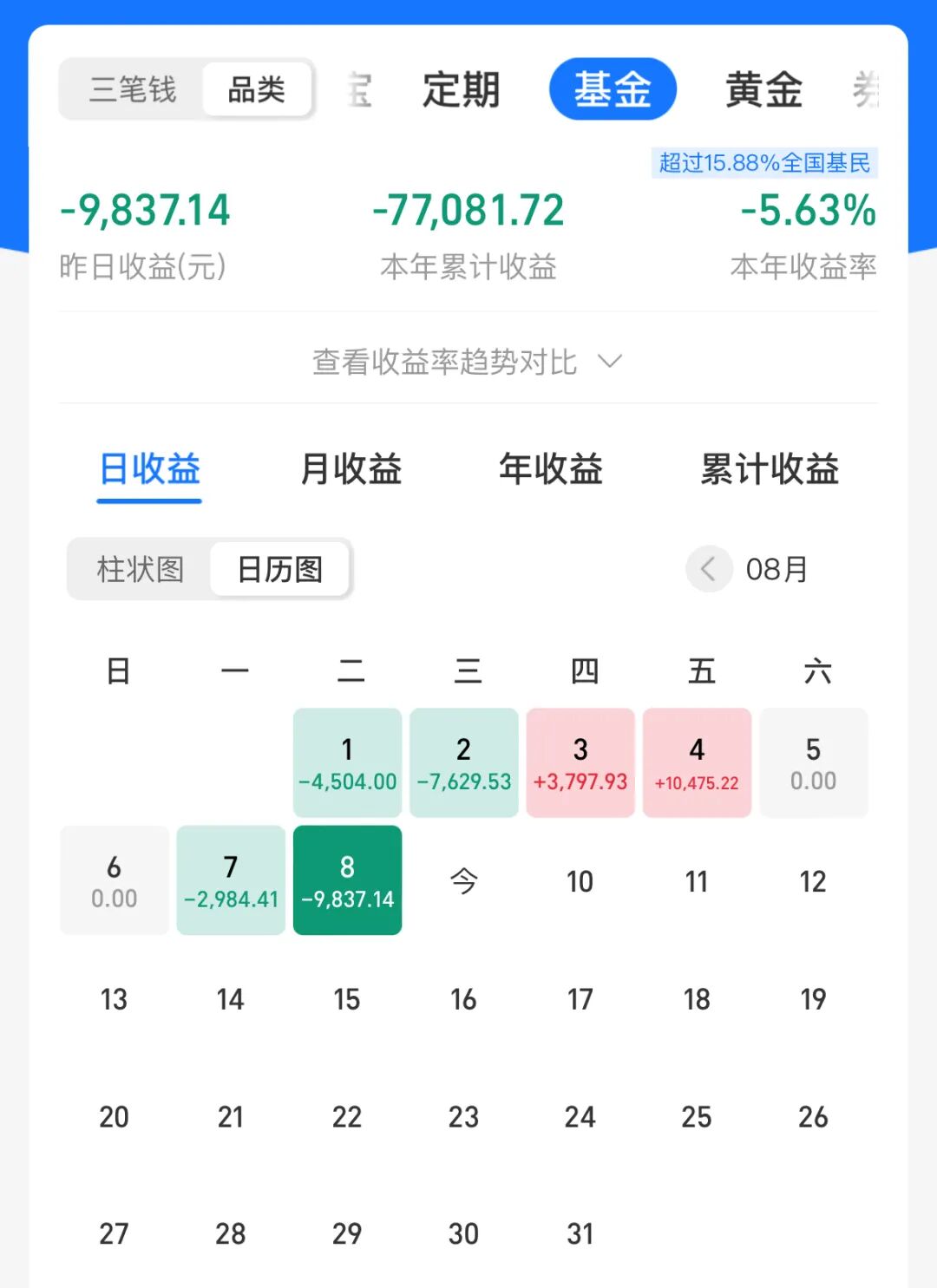Select calendar date 27
The height and width of the screenshot is (1288, 937).
click(x=115, y=1233)
